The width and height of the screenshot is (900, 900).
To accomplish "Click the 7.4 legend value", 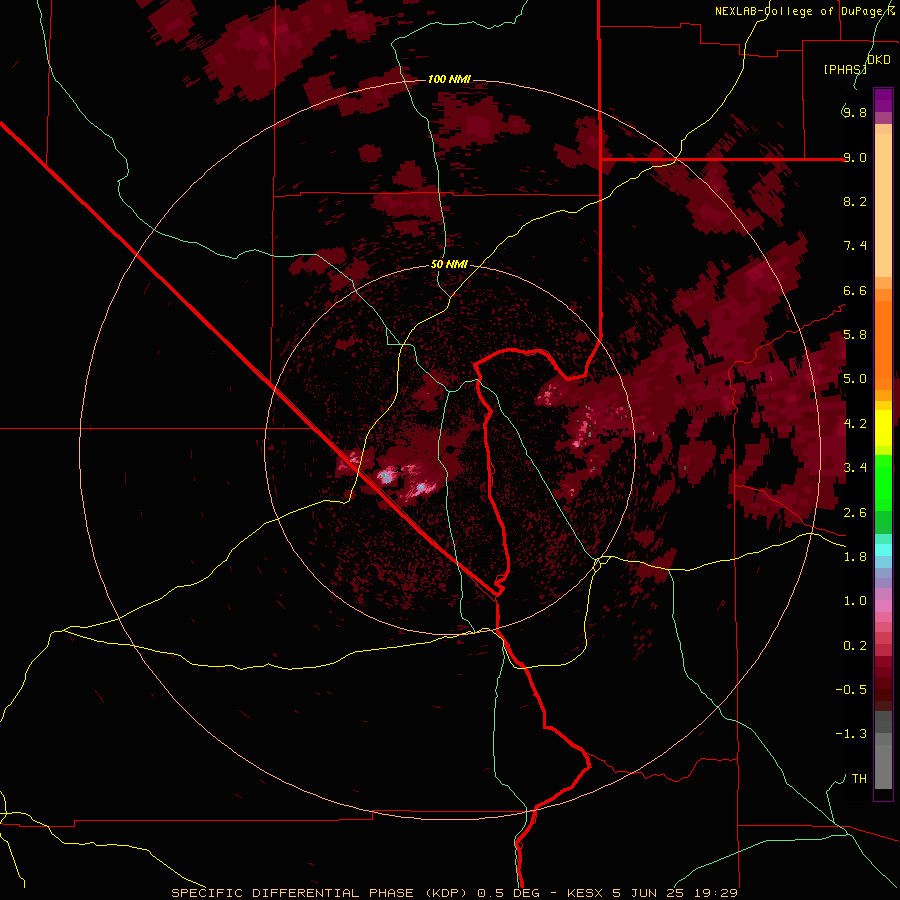I will [855, 246].
